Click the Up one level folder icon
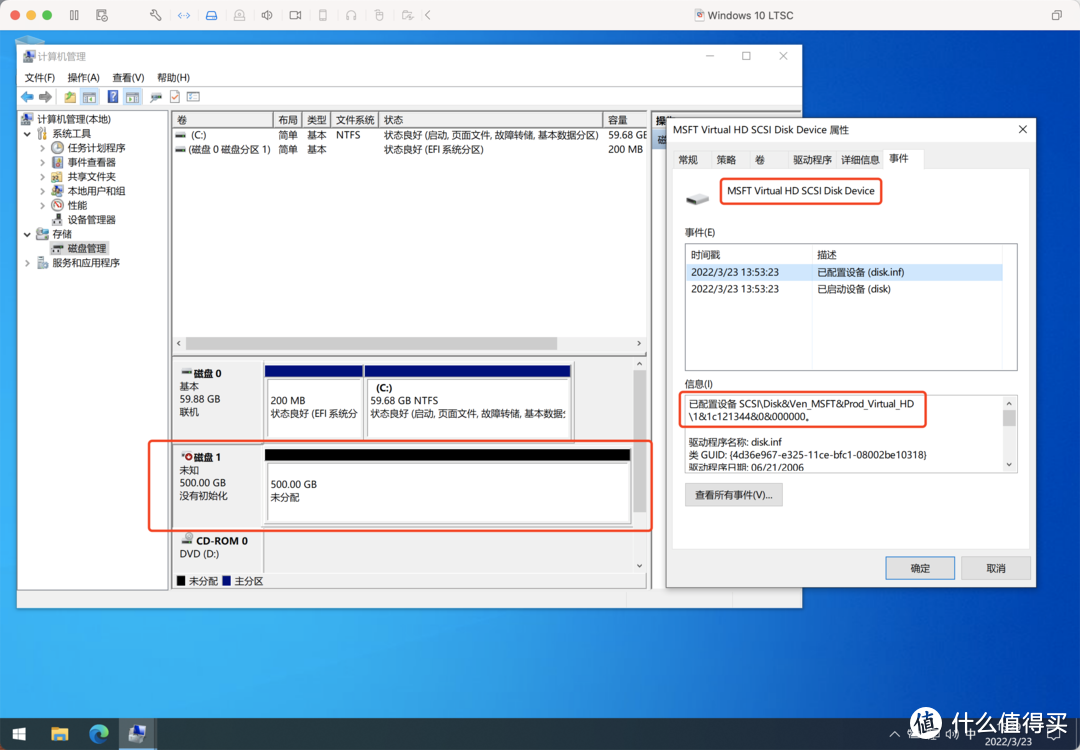The height and width of the screenshot is (750, 1080). 70,97
